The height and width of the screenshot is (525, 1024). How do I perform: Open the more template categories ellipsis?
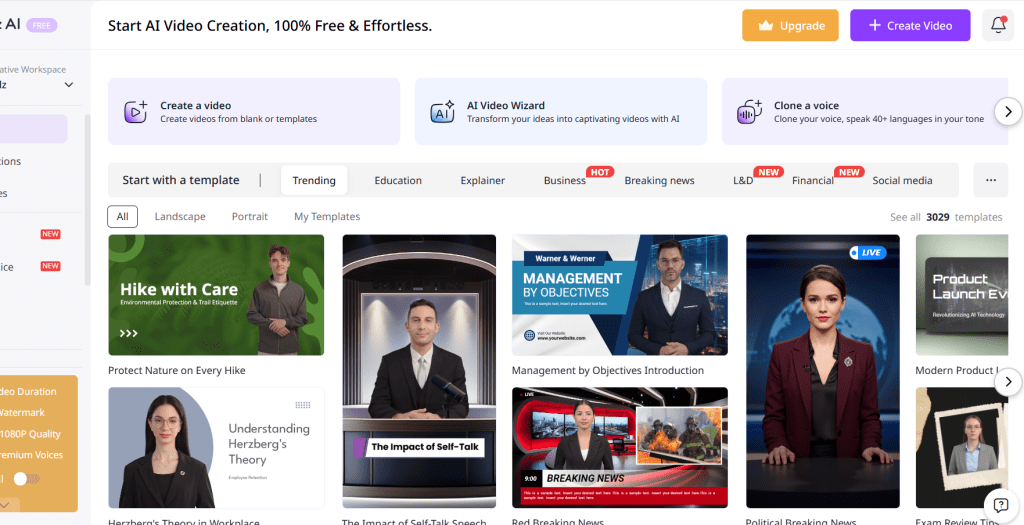(991, 180)
